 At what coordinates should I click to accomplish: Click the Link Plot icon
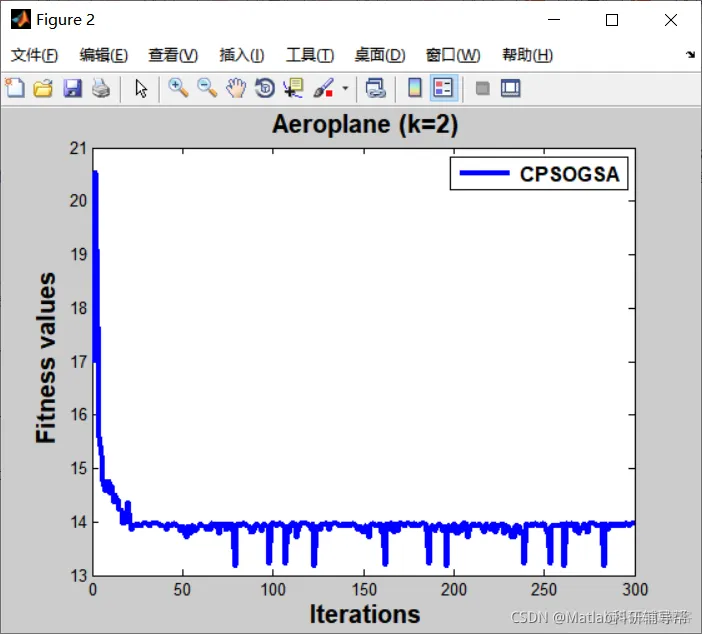[375, 88]
